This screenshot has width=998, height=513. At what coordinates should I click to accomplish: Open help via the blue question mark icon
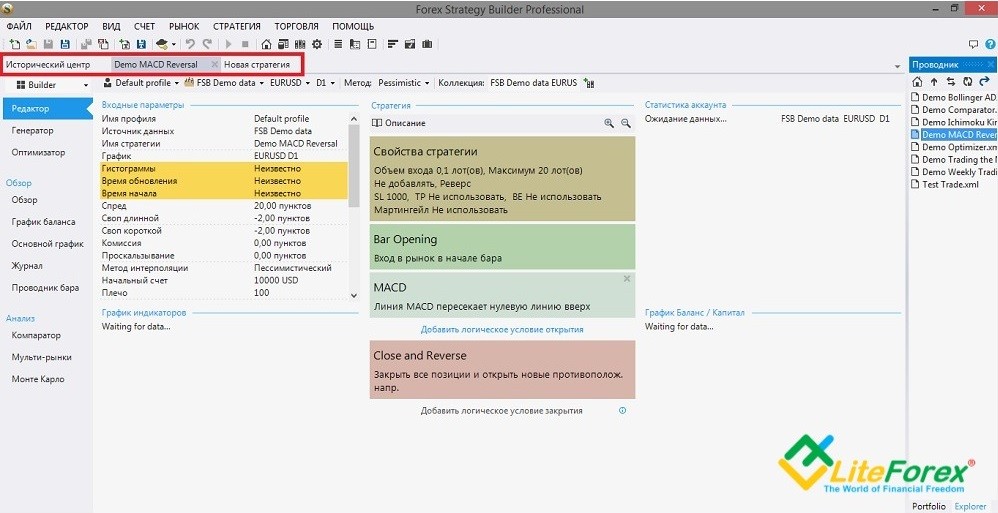click(989, 44)
